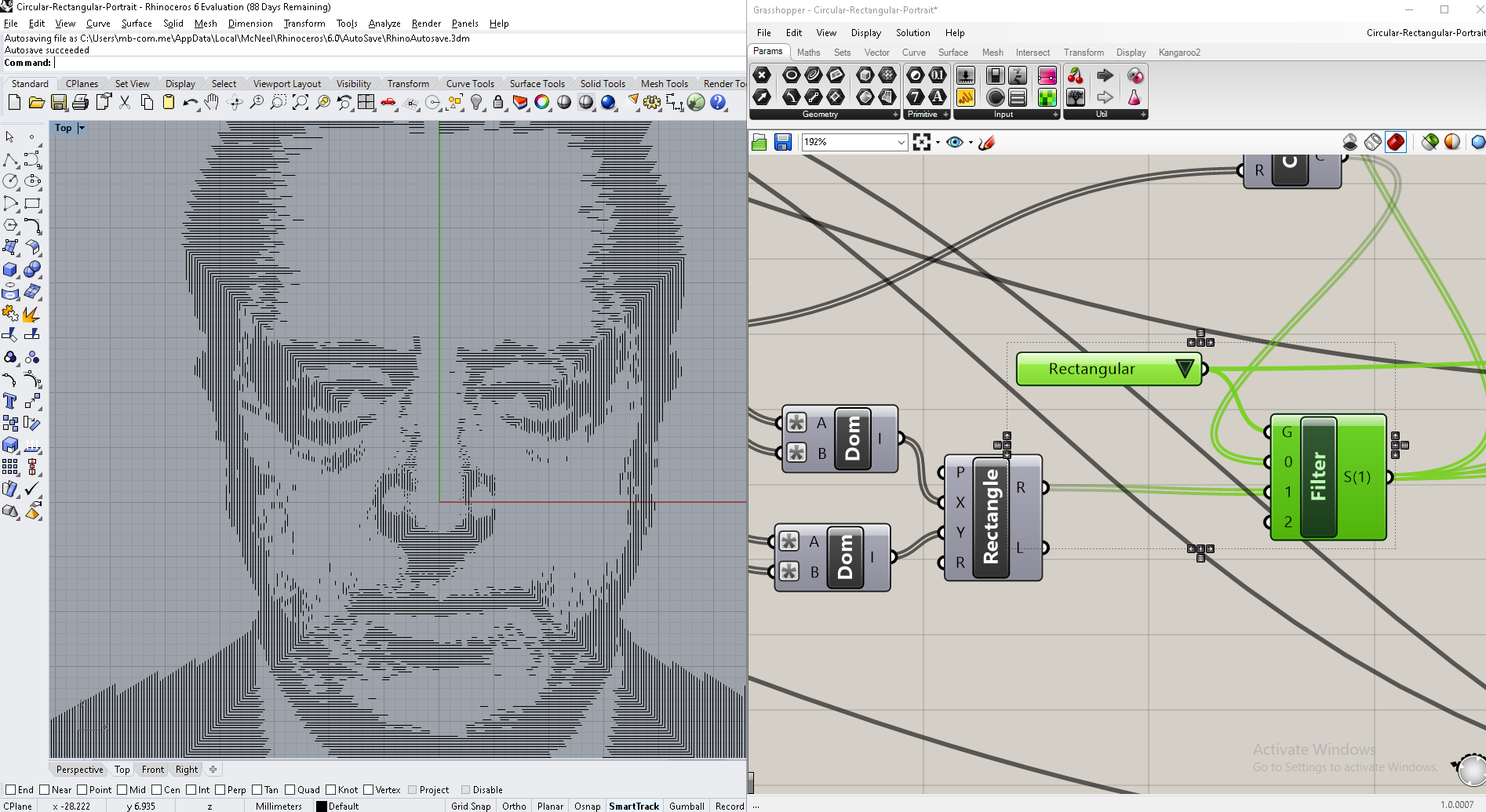Image resolution: width=1486 pixels, height=812 pixels.
Task: Toggle Gumball in status bar
Action: [687, 806]
